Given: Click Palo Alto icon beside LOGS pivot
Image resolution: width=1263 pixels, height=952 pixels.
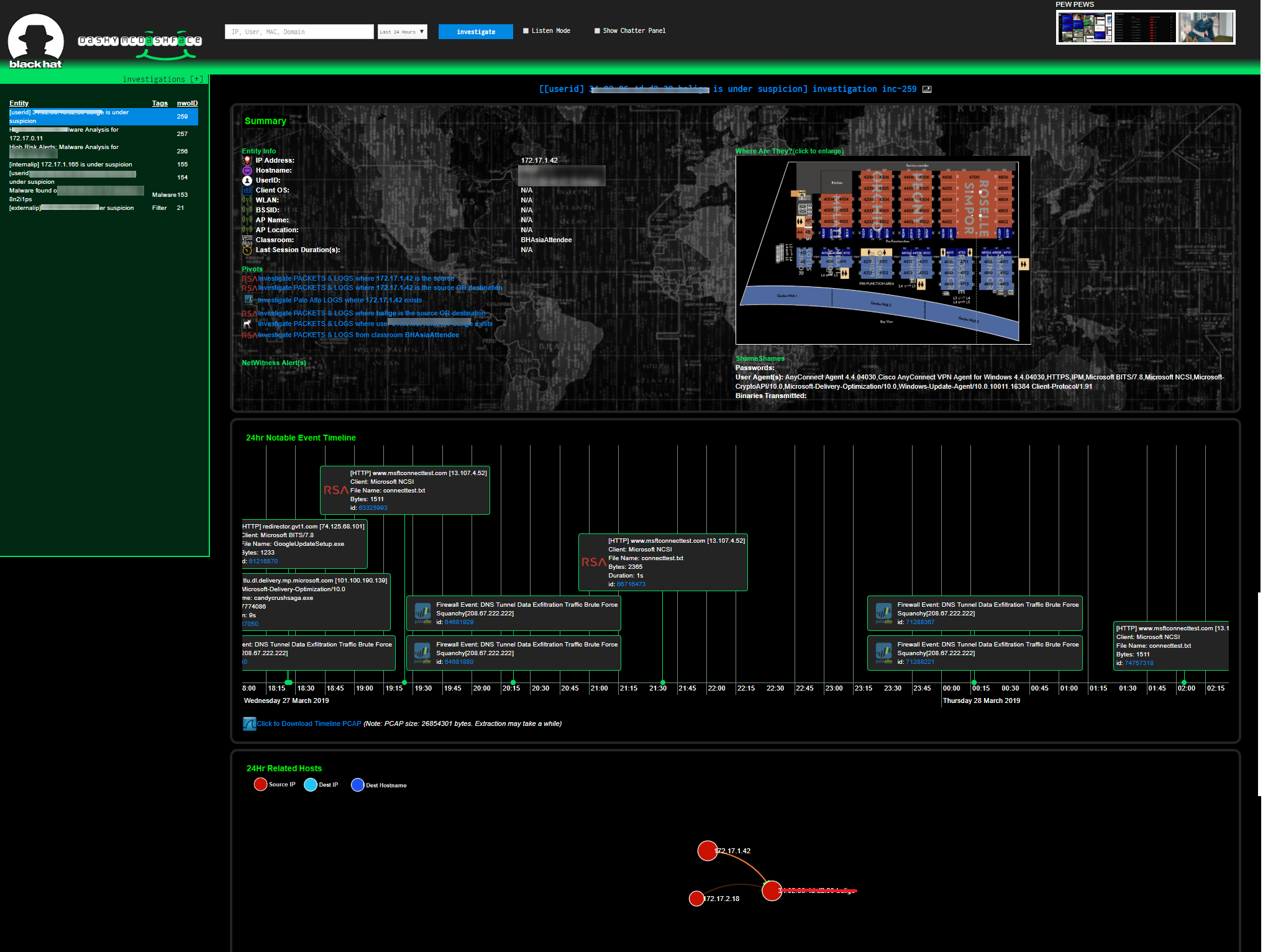Looking at the screenshot, I should [248, 300].
